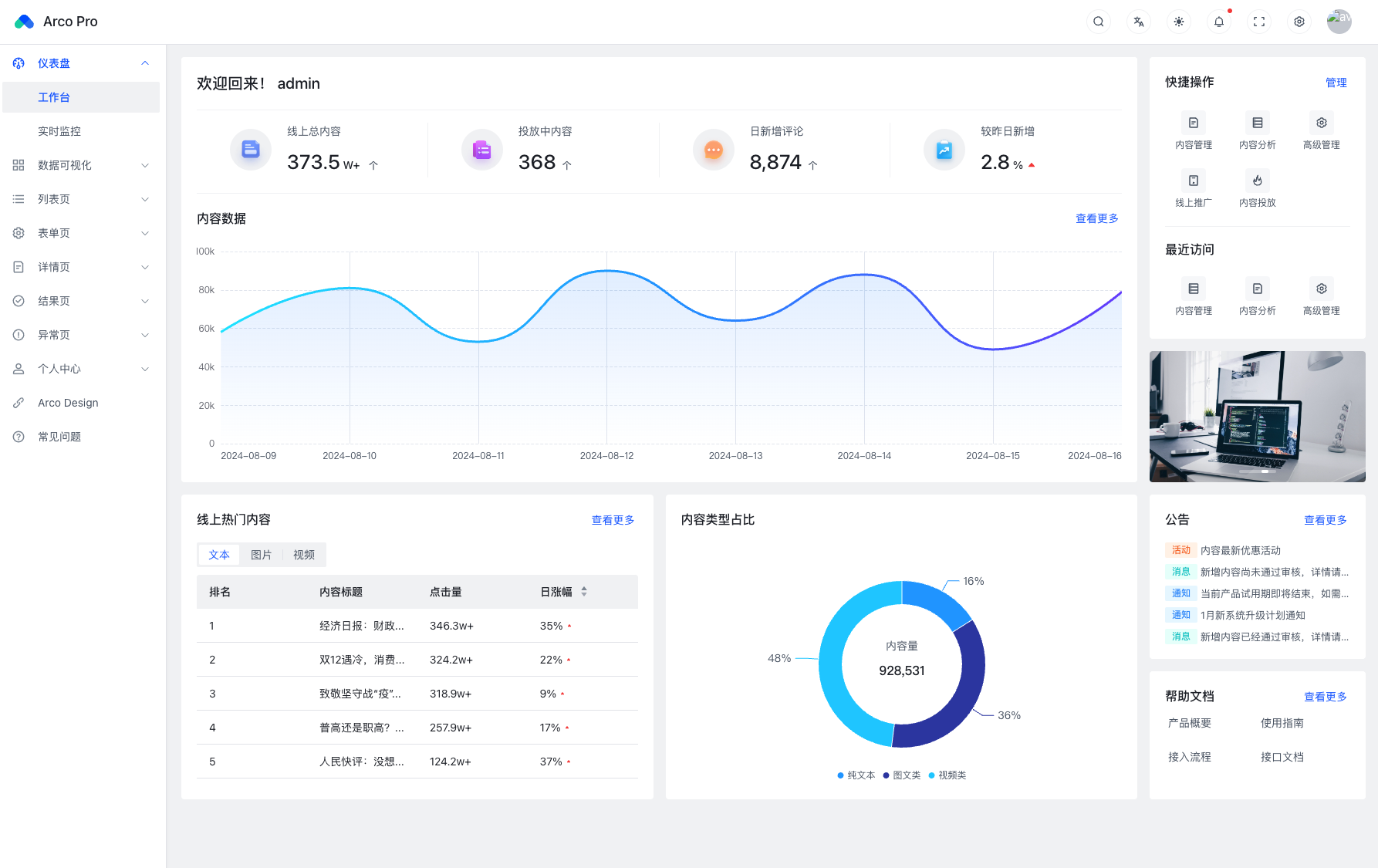Toggle 纯文本 legend in donut chart
1378x868 pixels.
[856, 775]
